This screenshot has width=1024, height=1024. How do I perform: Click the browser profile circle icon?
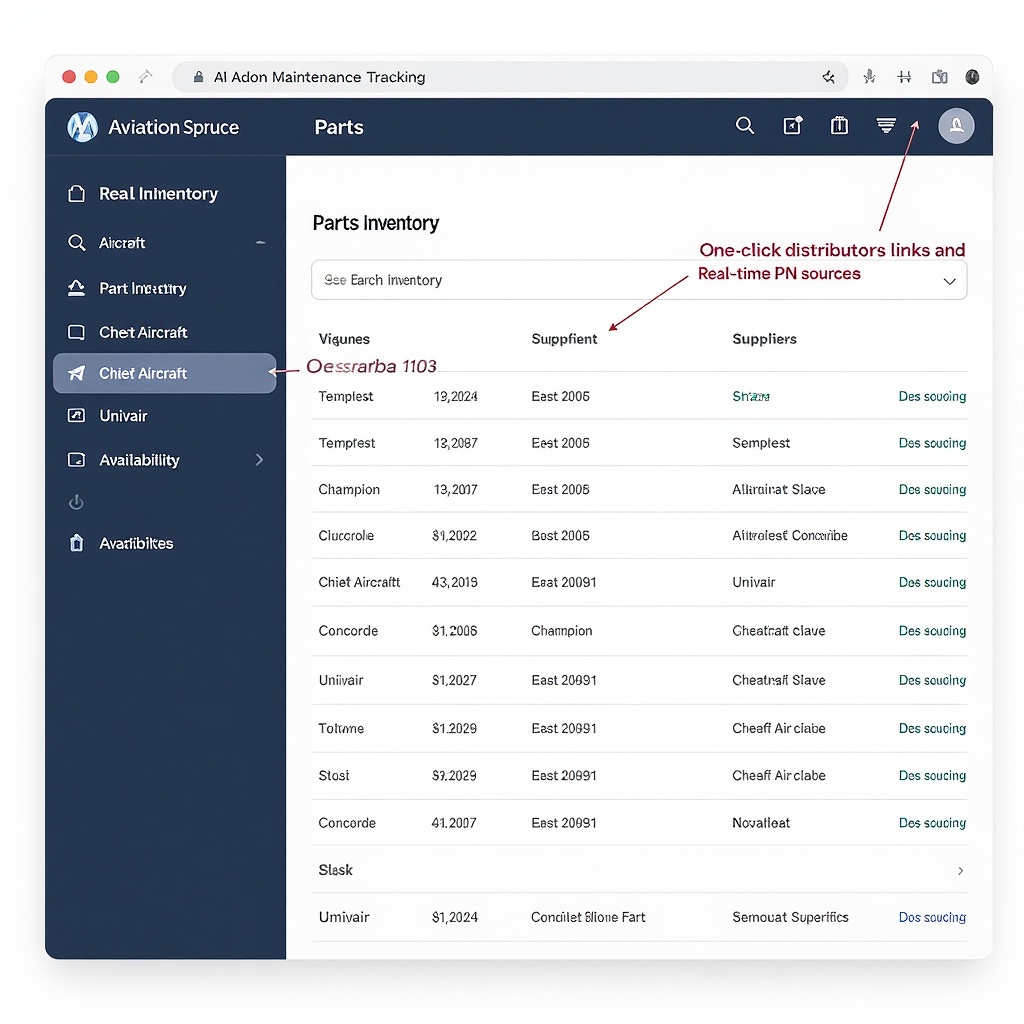point(972,77)
